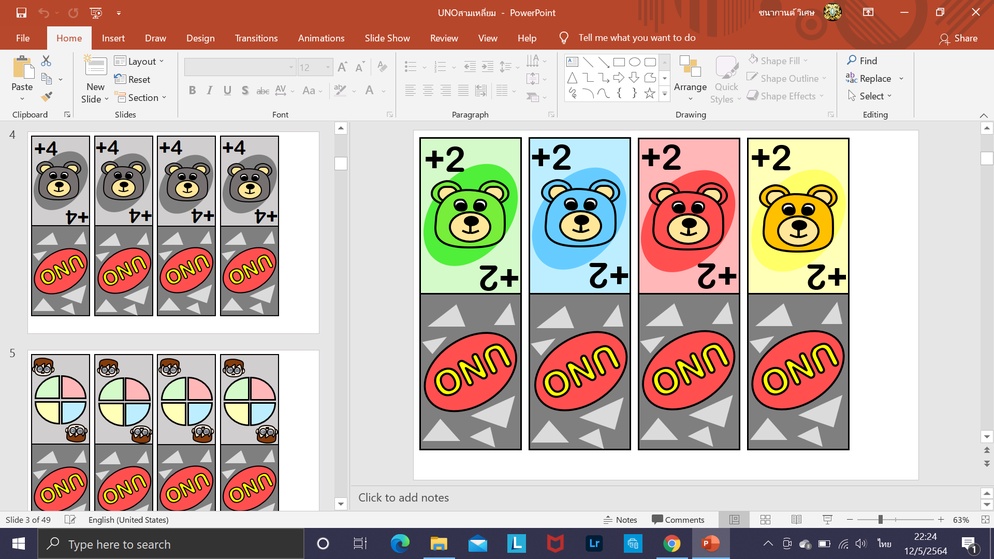Screen dimensions: 994x559
Task: Open Shape Effects dropdown
Action: [785, 96]
